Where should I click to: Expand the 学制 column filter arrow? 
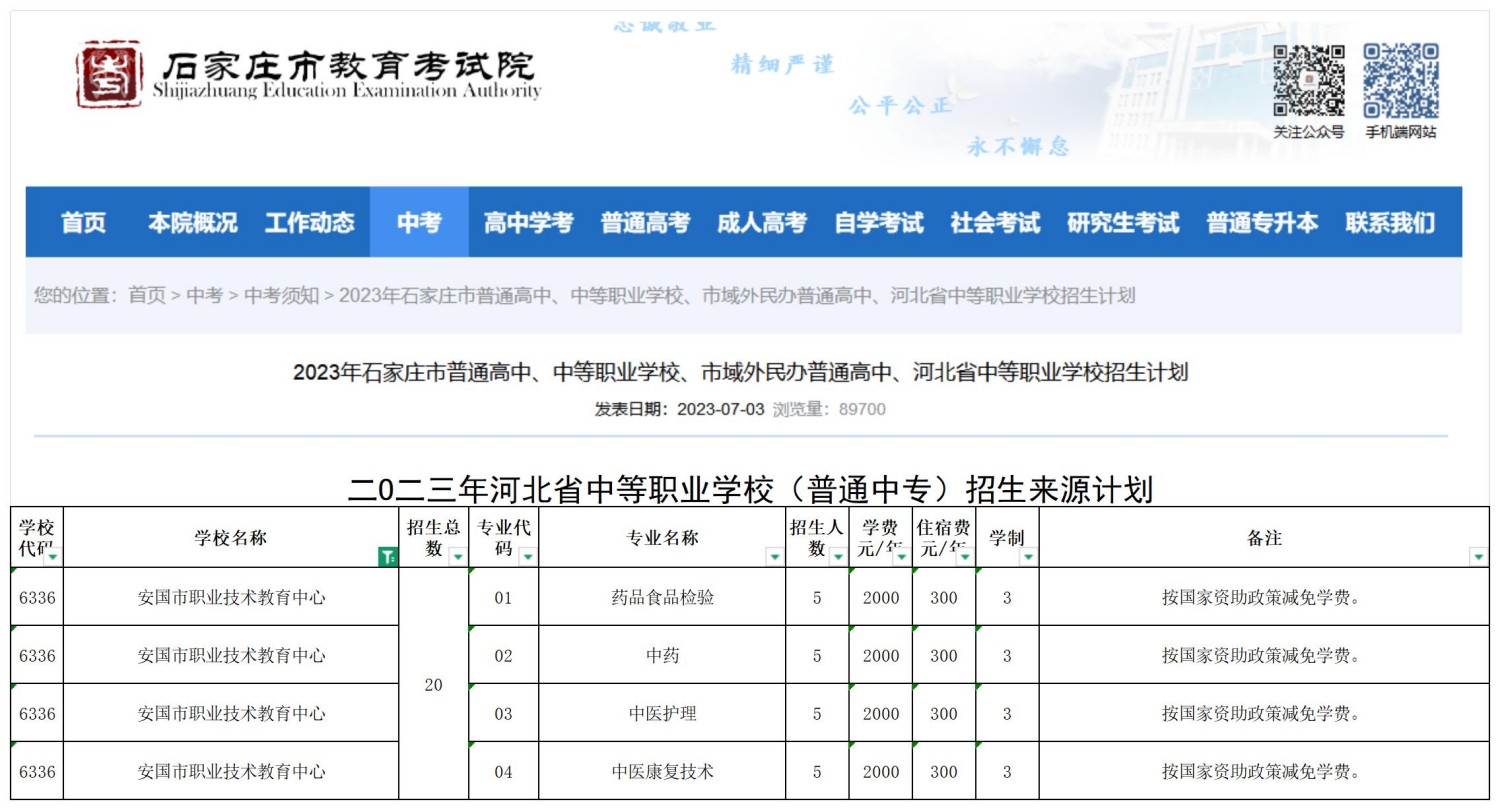pyautogui.click(x=1028, y=557)
